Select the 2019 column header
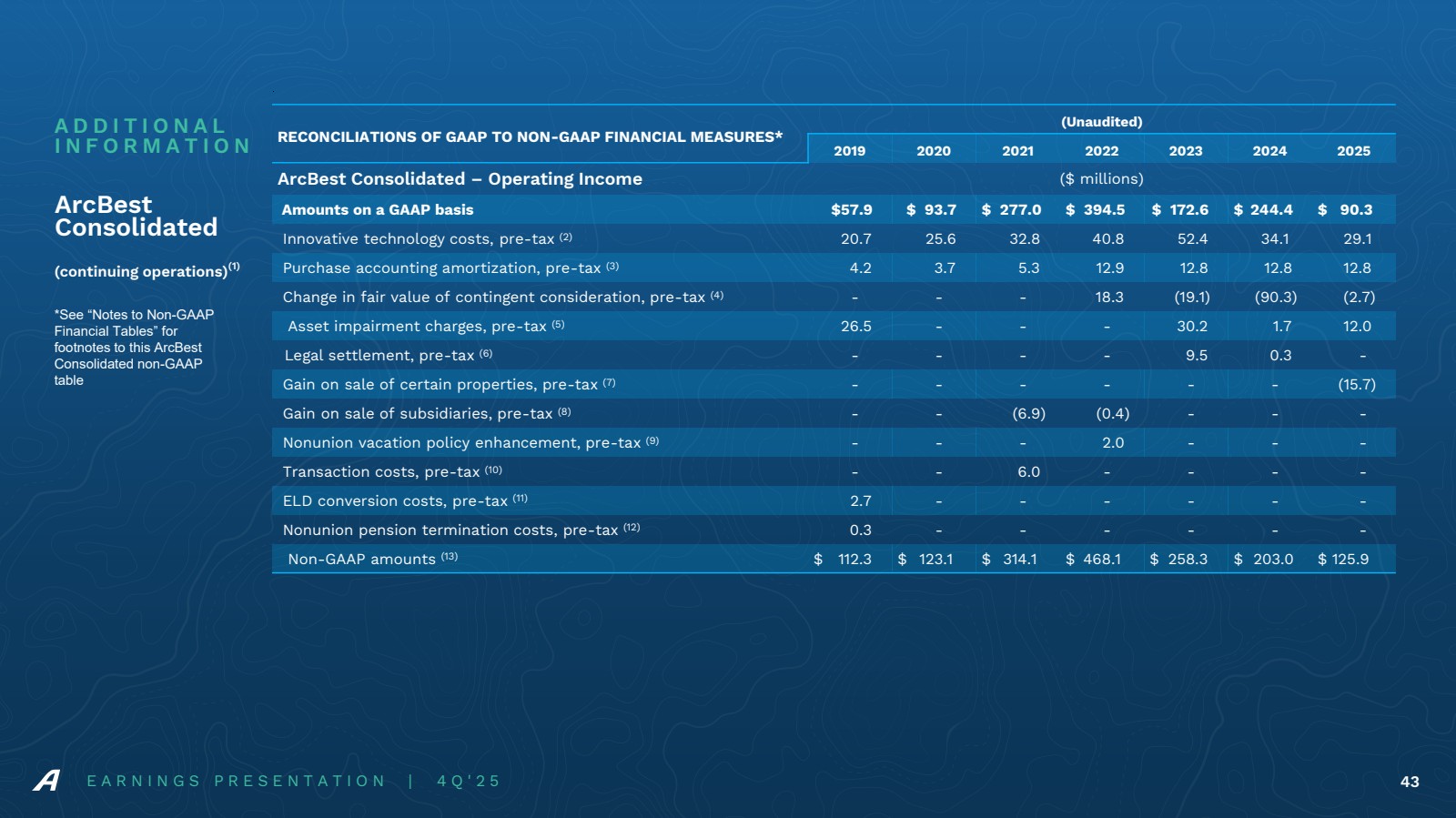The height and width of the screenshot is (818, 1456). (x=850, y=151)
